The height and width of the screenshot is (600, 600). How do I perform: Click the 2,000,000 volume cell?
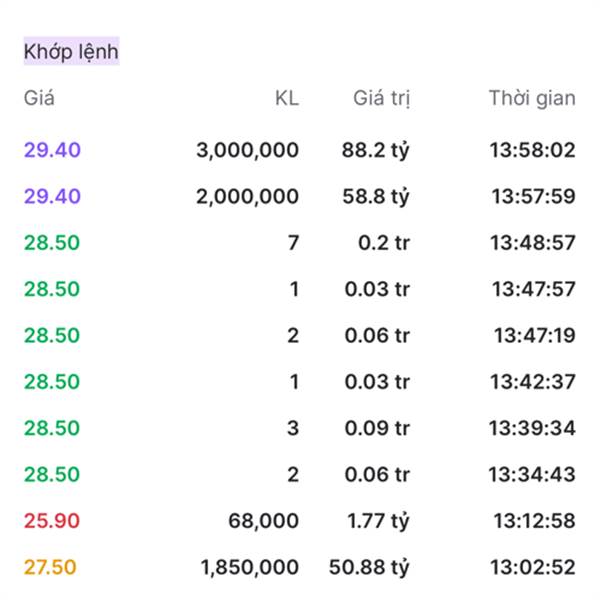coord(247,196)
